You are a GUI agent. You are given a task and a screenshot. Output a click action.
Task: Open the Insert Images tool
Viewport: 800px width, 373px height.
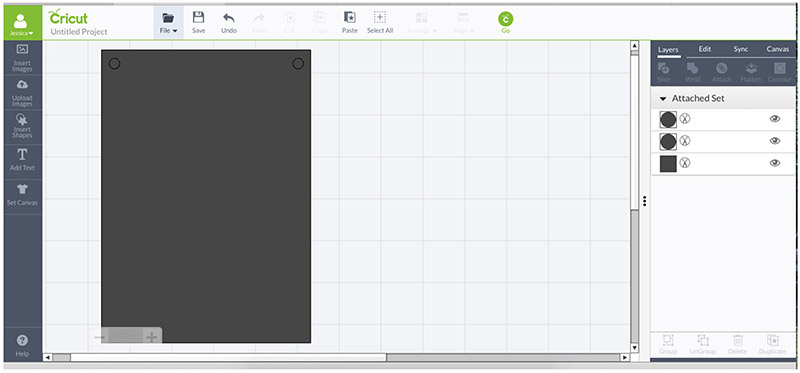click(x=22, y=58)
